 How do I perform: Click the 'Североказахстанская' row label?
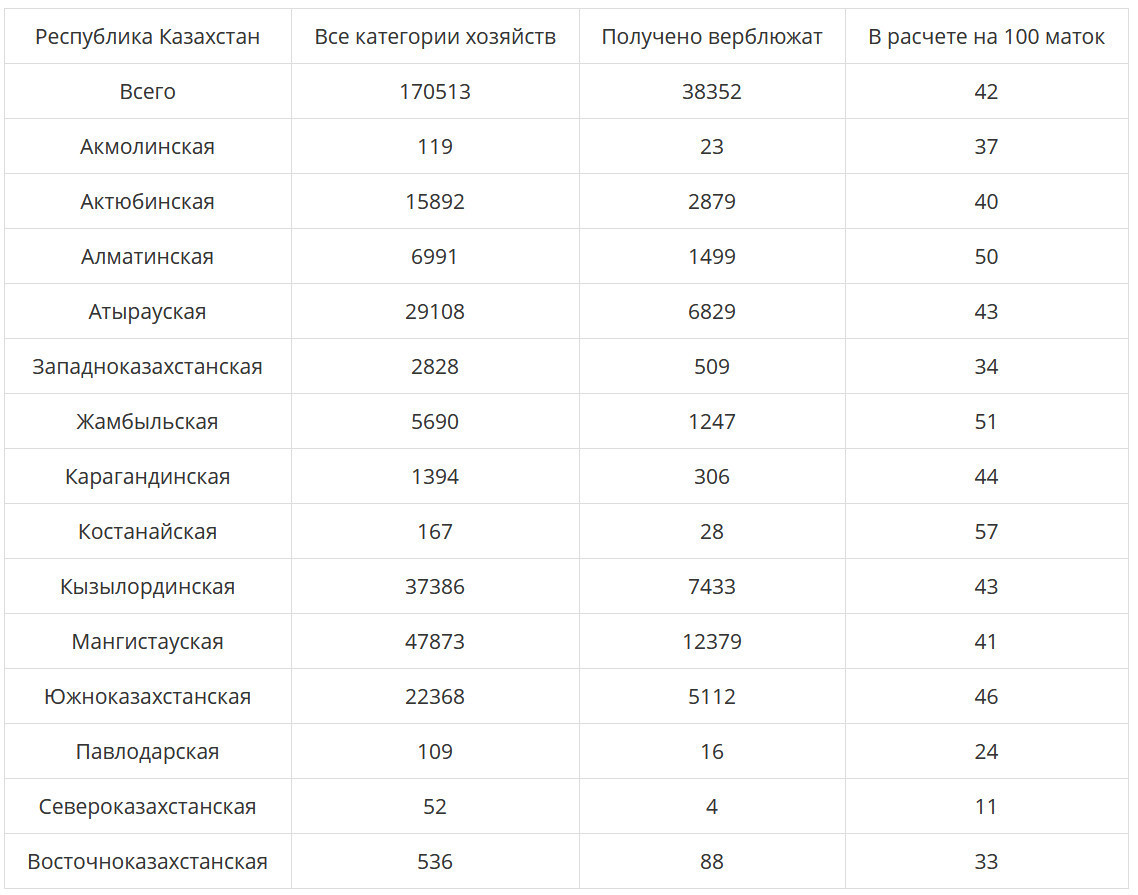click(x=147, y=806)
